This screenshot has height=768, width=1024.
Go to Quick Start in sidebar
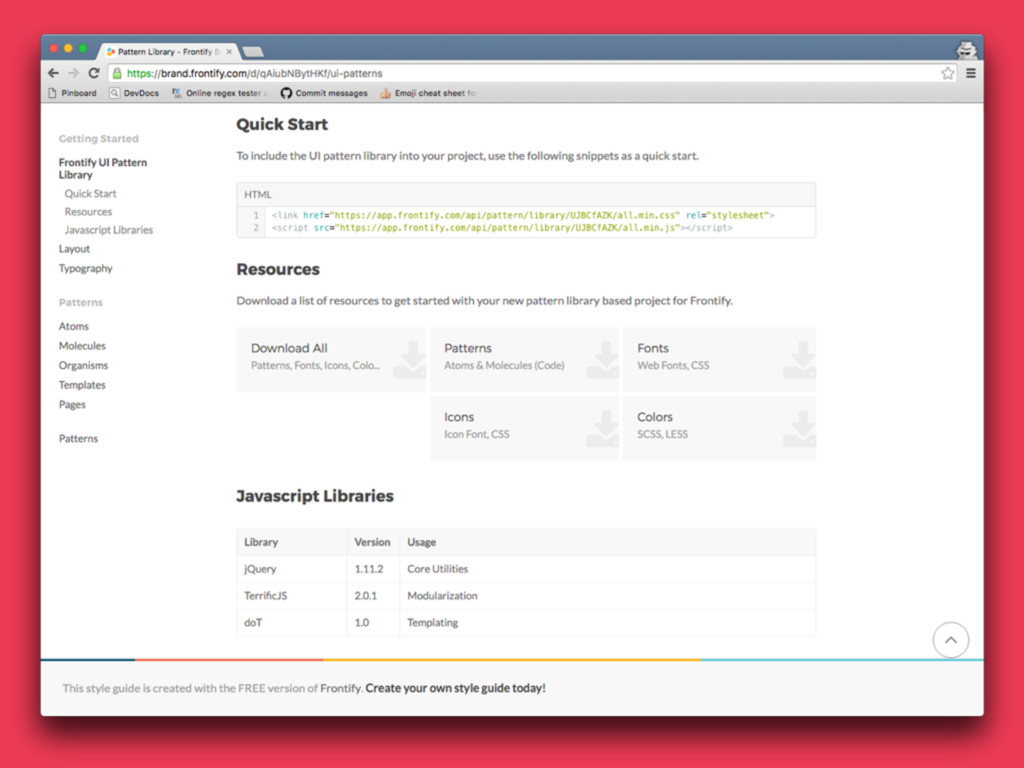tap(90, 193)
